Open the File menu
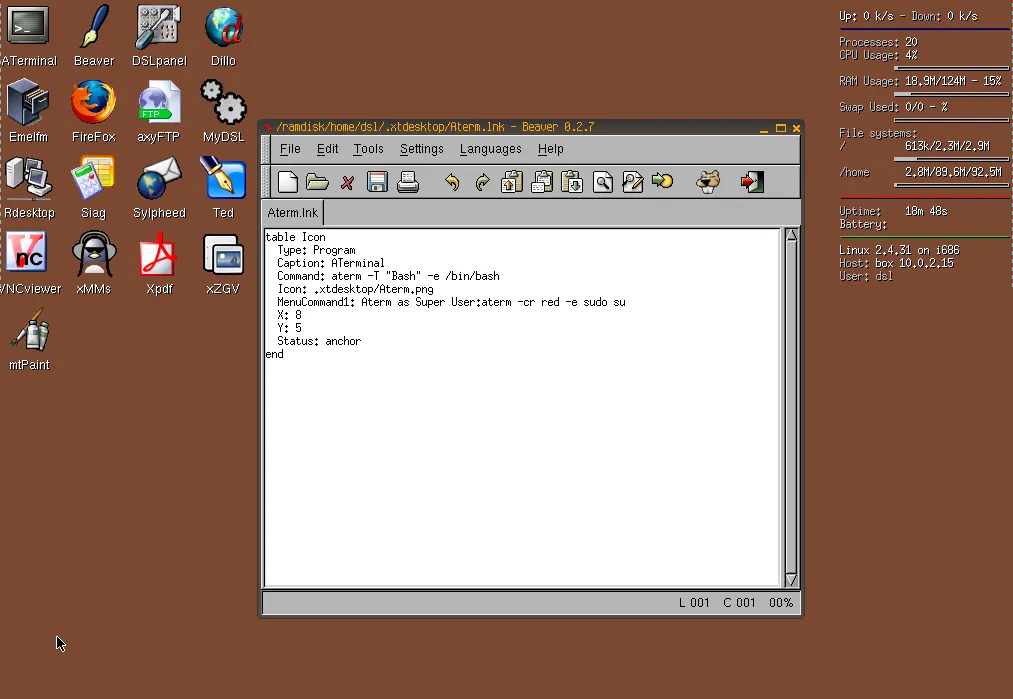The image size is (1013, 699). (x=290, y=149)
